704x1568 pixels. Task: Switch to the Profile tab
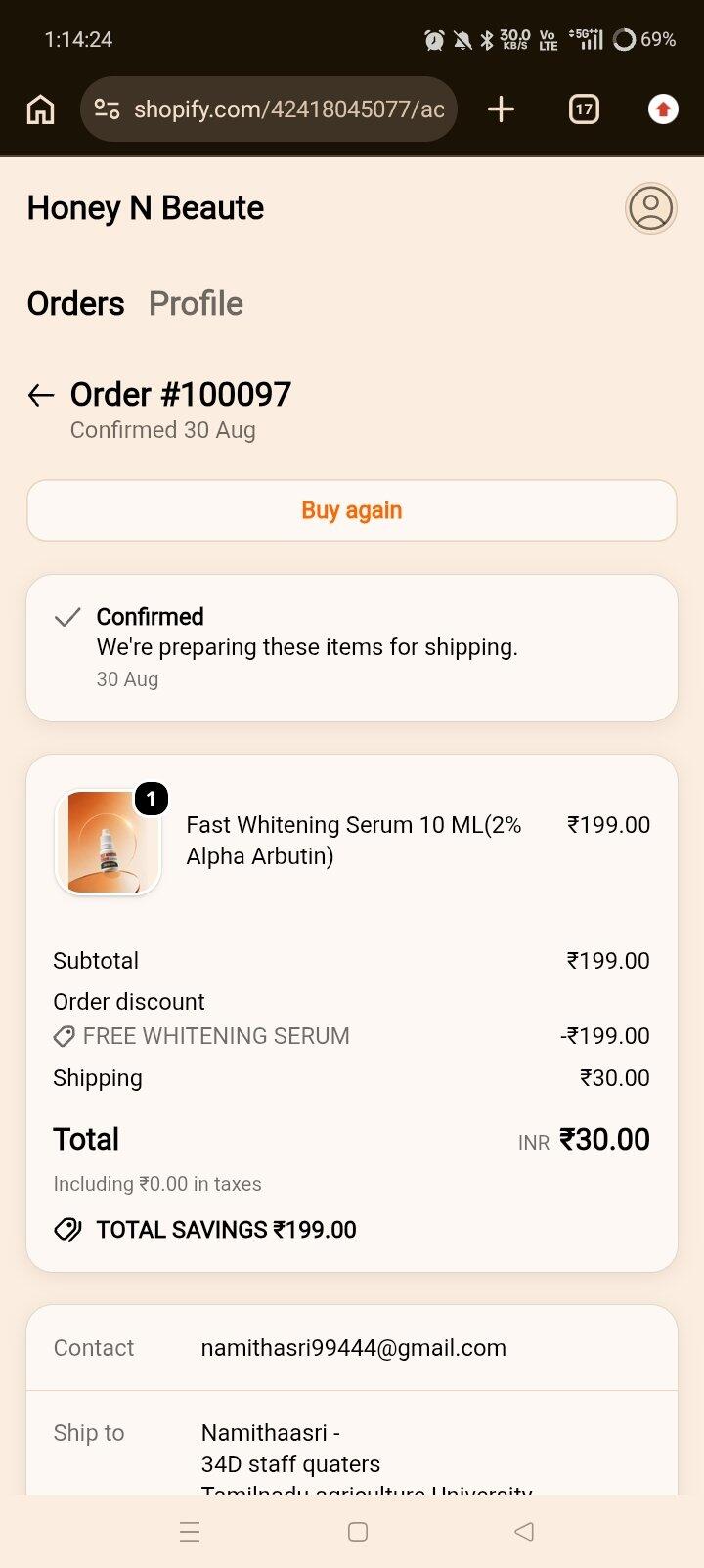click(196, 304)
